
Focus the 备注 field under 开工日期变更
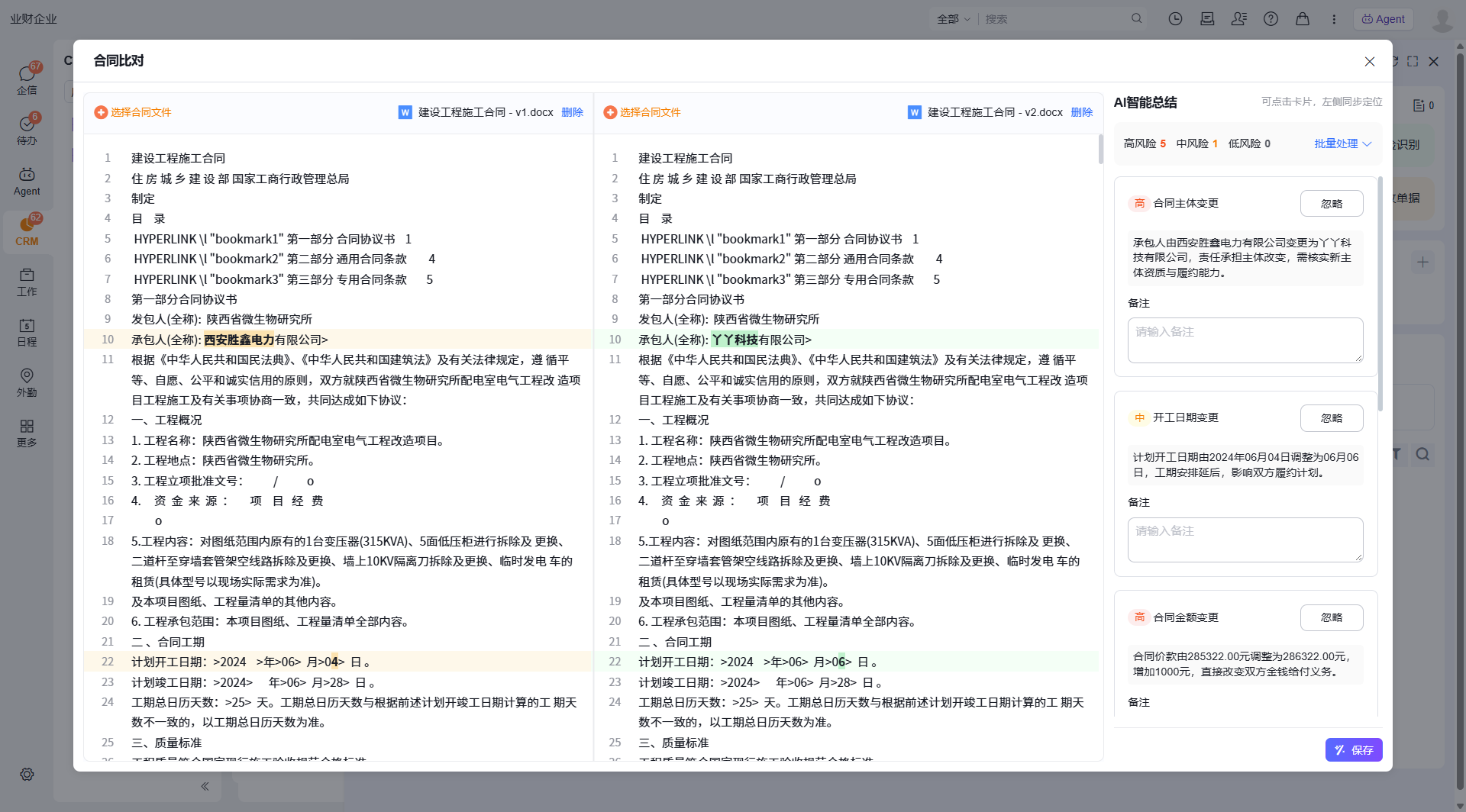tap(1245, 540)
